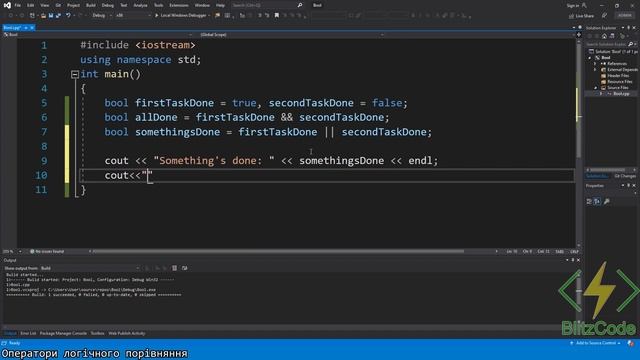Click the Save All icon
The image size is (640, 360).
pyautogui.click(x=58, y=16)
